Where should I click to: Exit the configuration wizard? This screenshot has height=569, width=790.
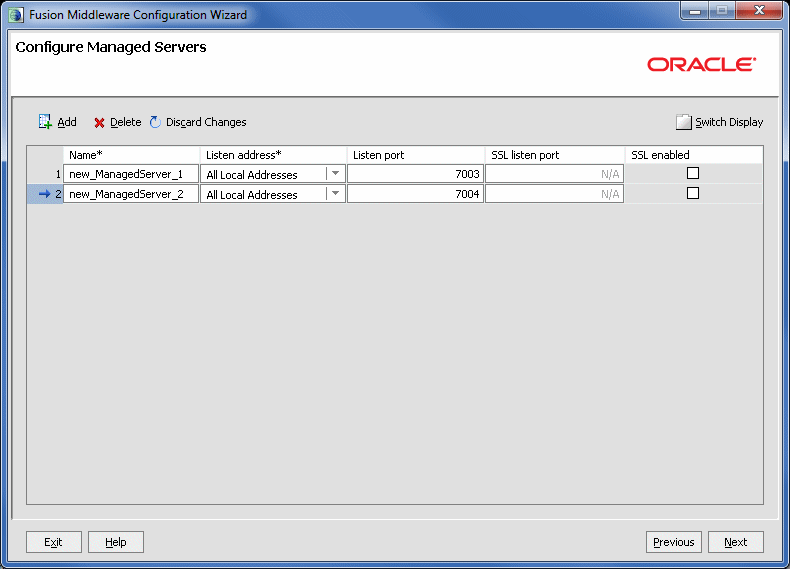[53, 542]
